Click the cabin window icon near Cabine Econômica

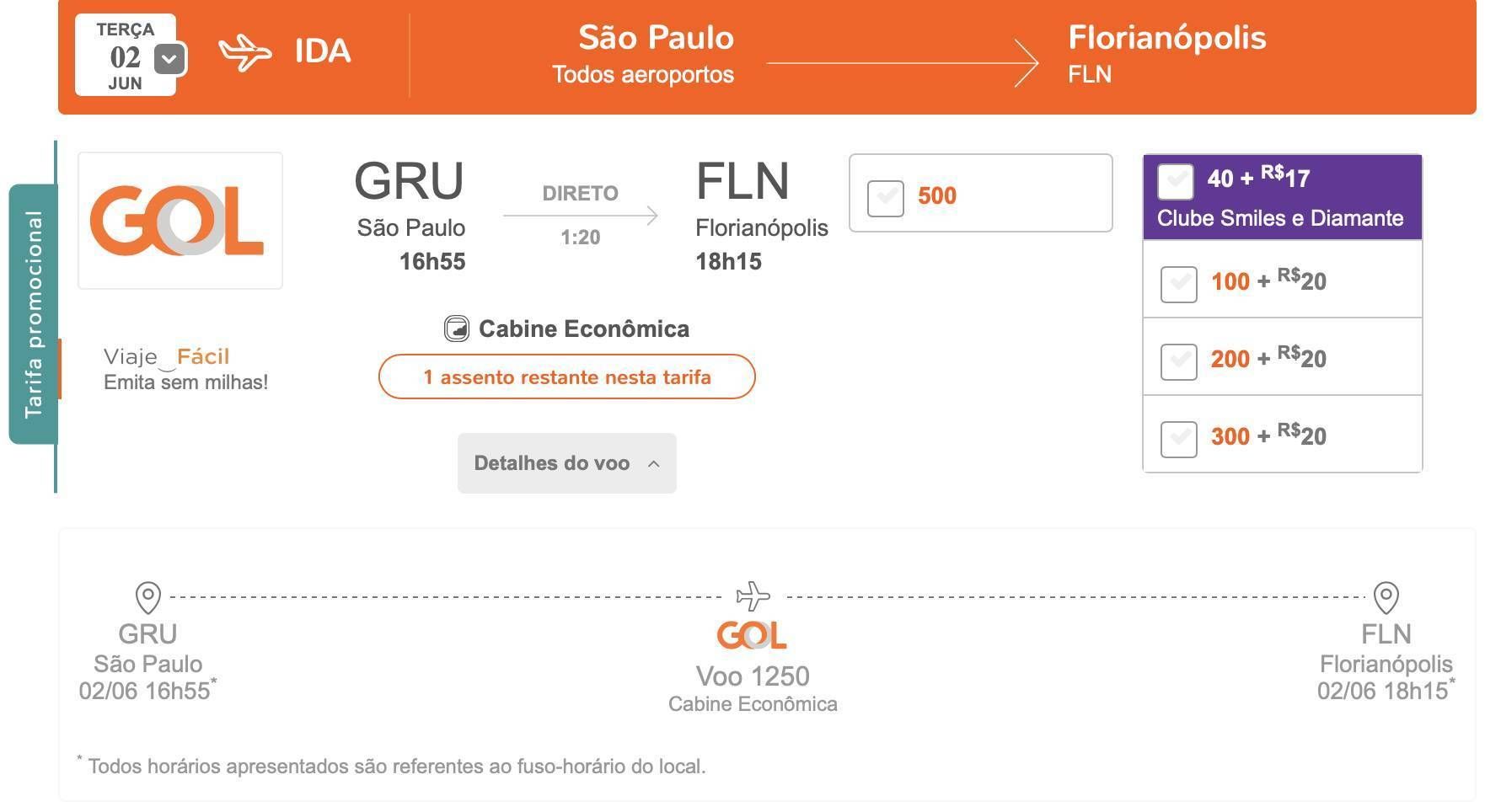tap(456, 329)
